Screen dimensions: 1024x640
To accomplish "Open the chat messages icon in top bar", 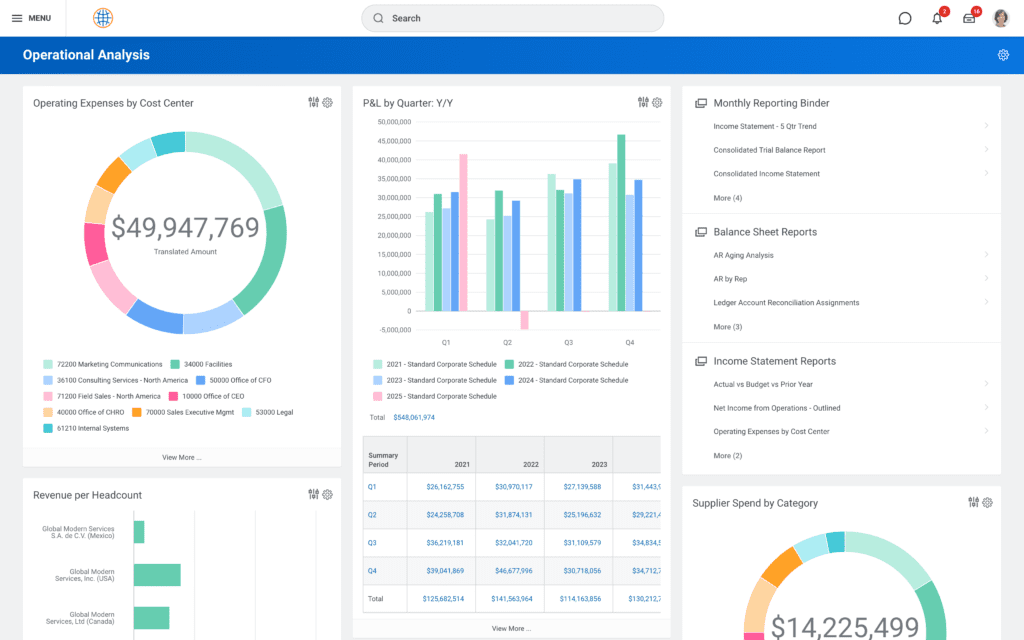I will (904, 18).
